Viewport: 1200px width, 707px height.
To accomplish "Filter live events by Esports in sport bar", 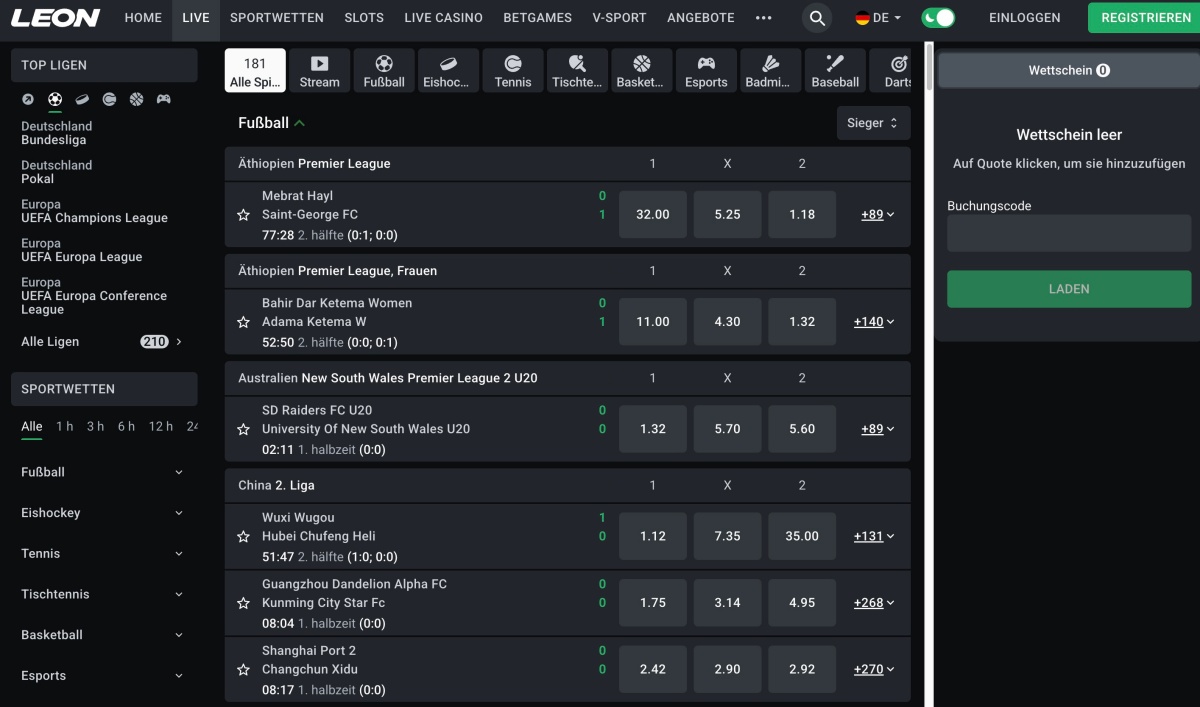I will tap(706, 71).
